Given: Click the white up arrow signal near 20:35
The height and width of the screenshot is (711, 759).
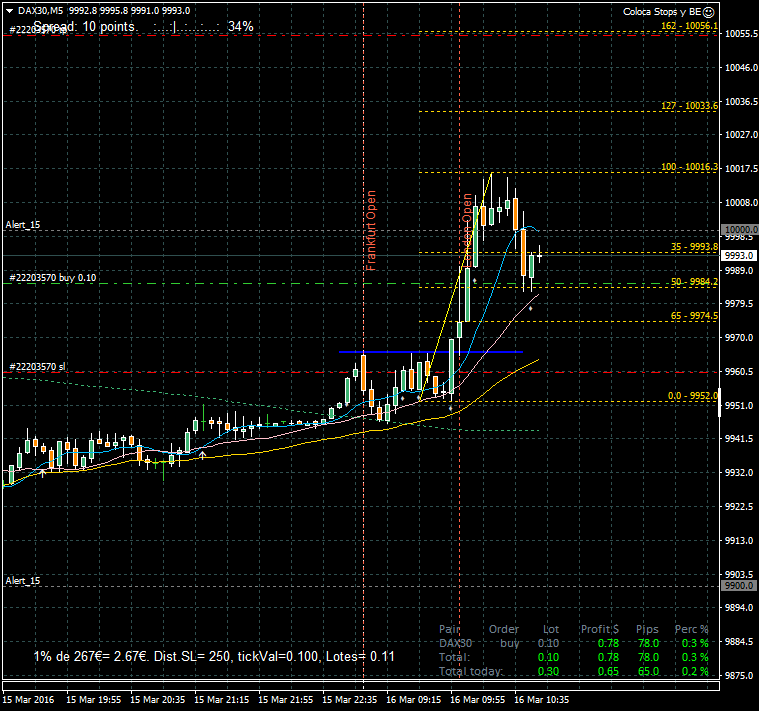Looking at the screenshot, I should pyautogui.click(x=203, y=455).
